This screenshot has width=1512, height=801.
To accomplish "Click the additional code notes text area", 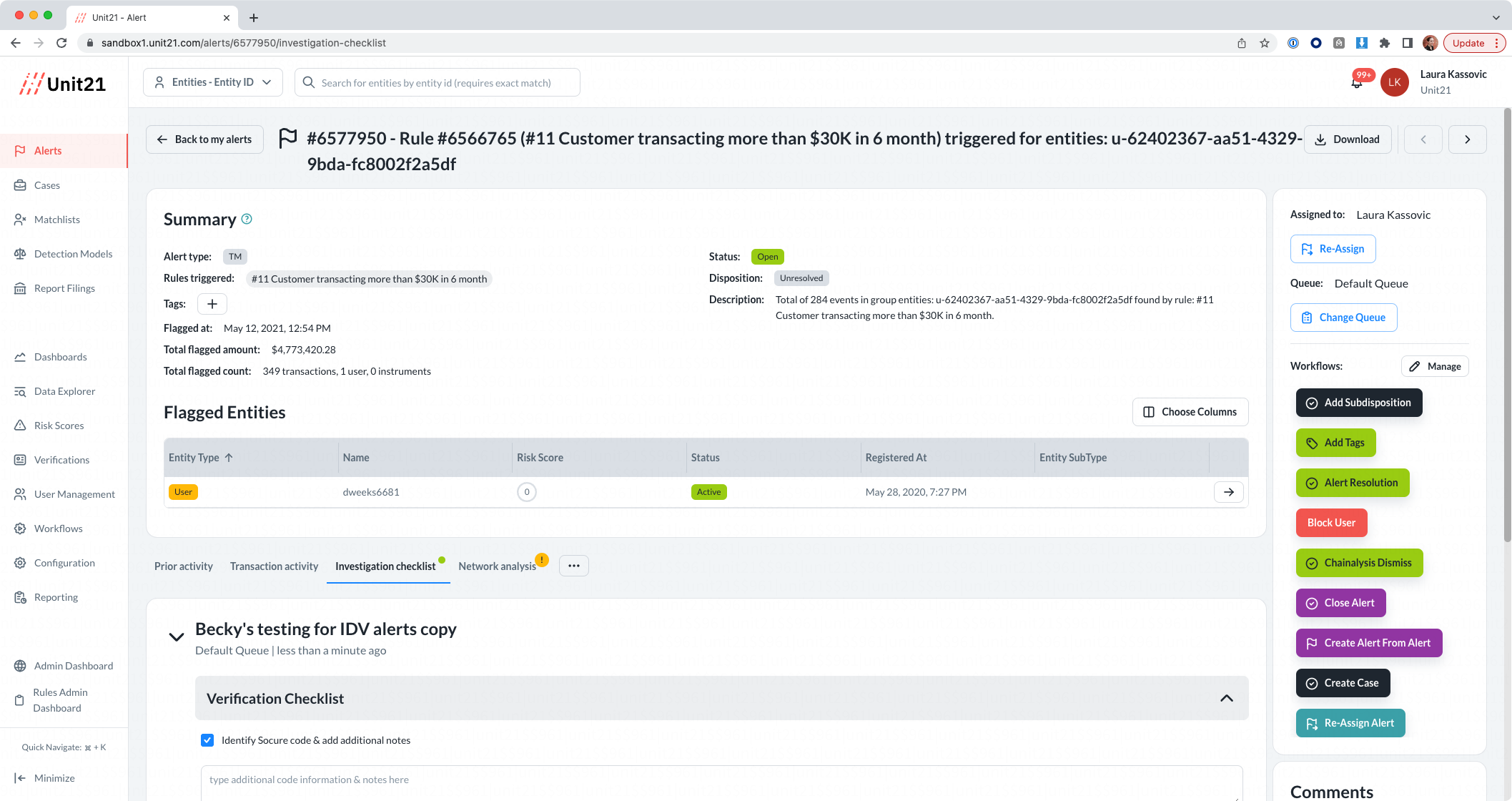I will pos(721,782).
